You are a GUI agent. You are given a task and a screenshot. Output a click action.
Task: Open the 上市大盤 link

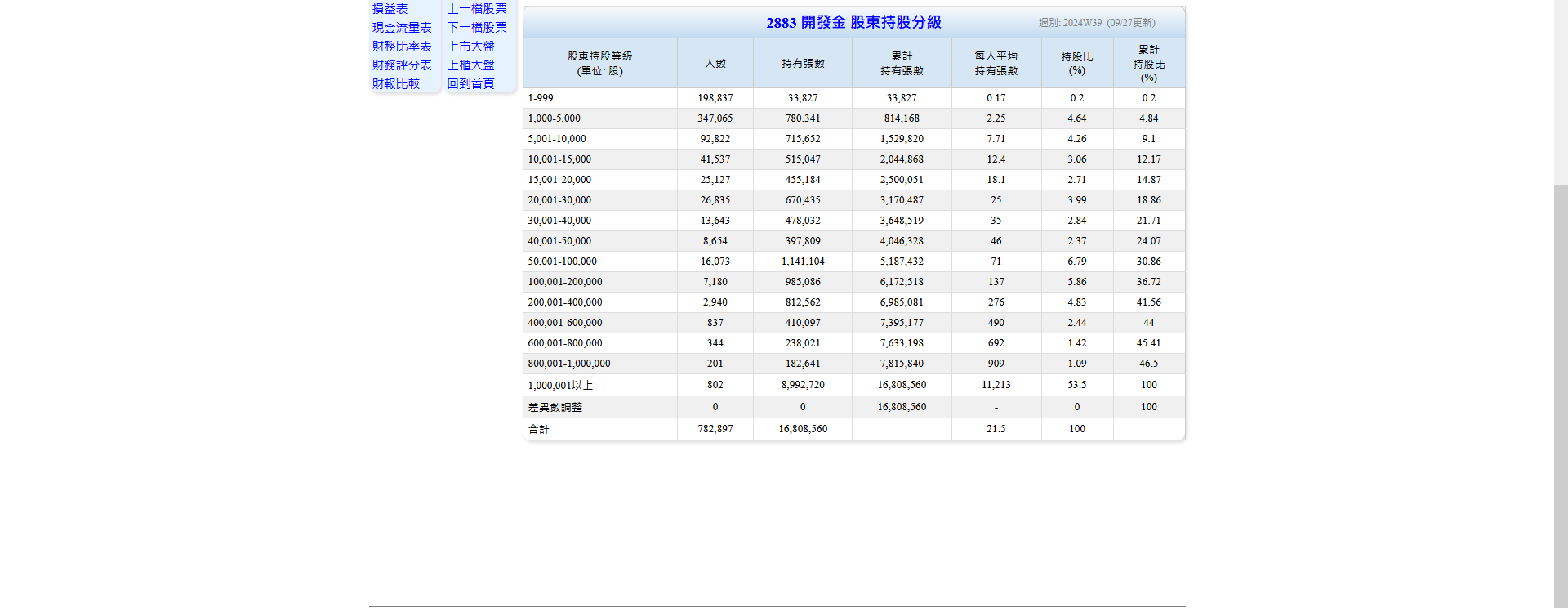pyautogui.click(x=471, y=47)
